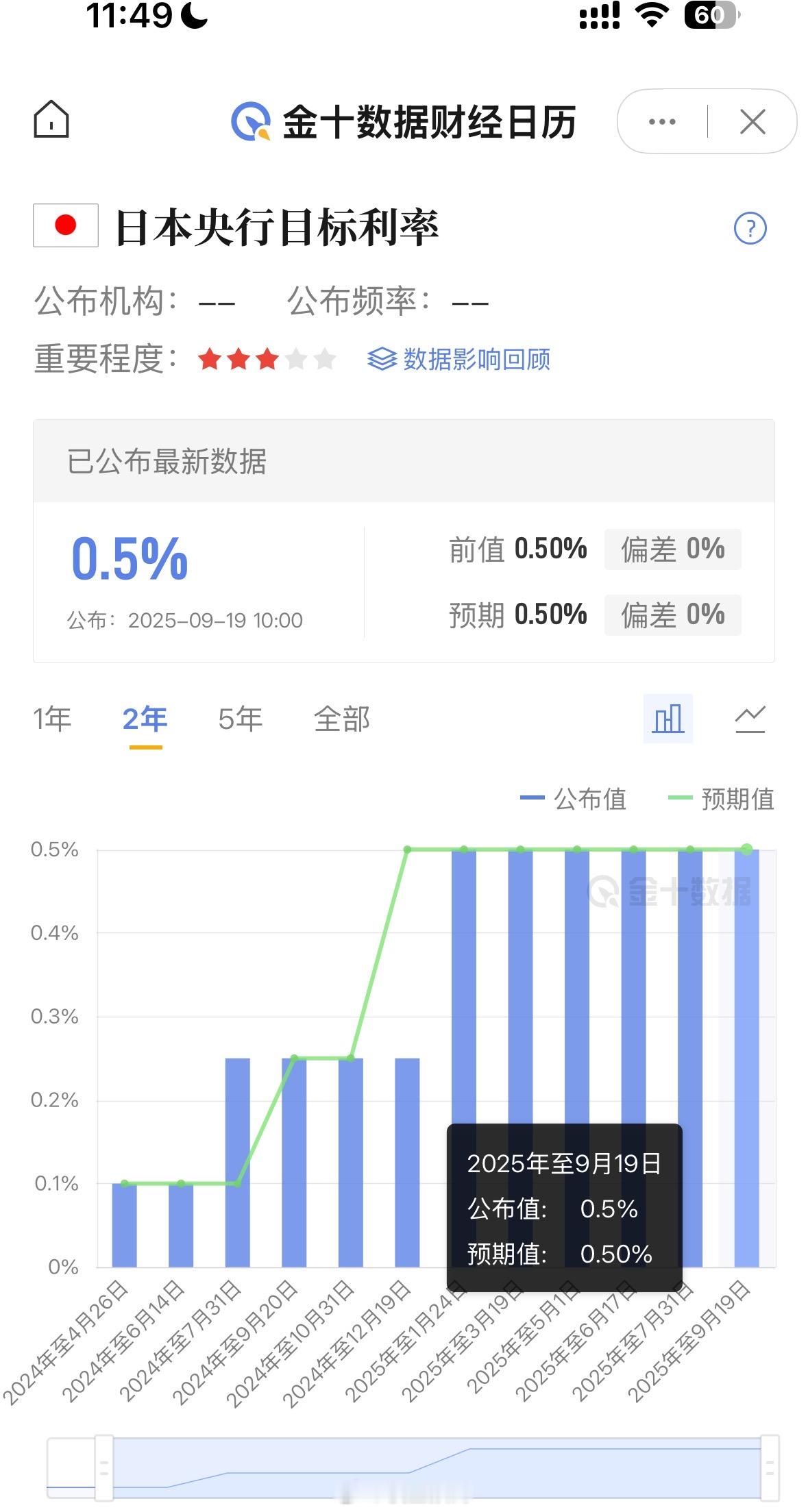The width and height of the screenshot is (808, 1512).
Task: Tap the large 0.5% latest value
Action: click(130, 559)
